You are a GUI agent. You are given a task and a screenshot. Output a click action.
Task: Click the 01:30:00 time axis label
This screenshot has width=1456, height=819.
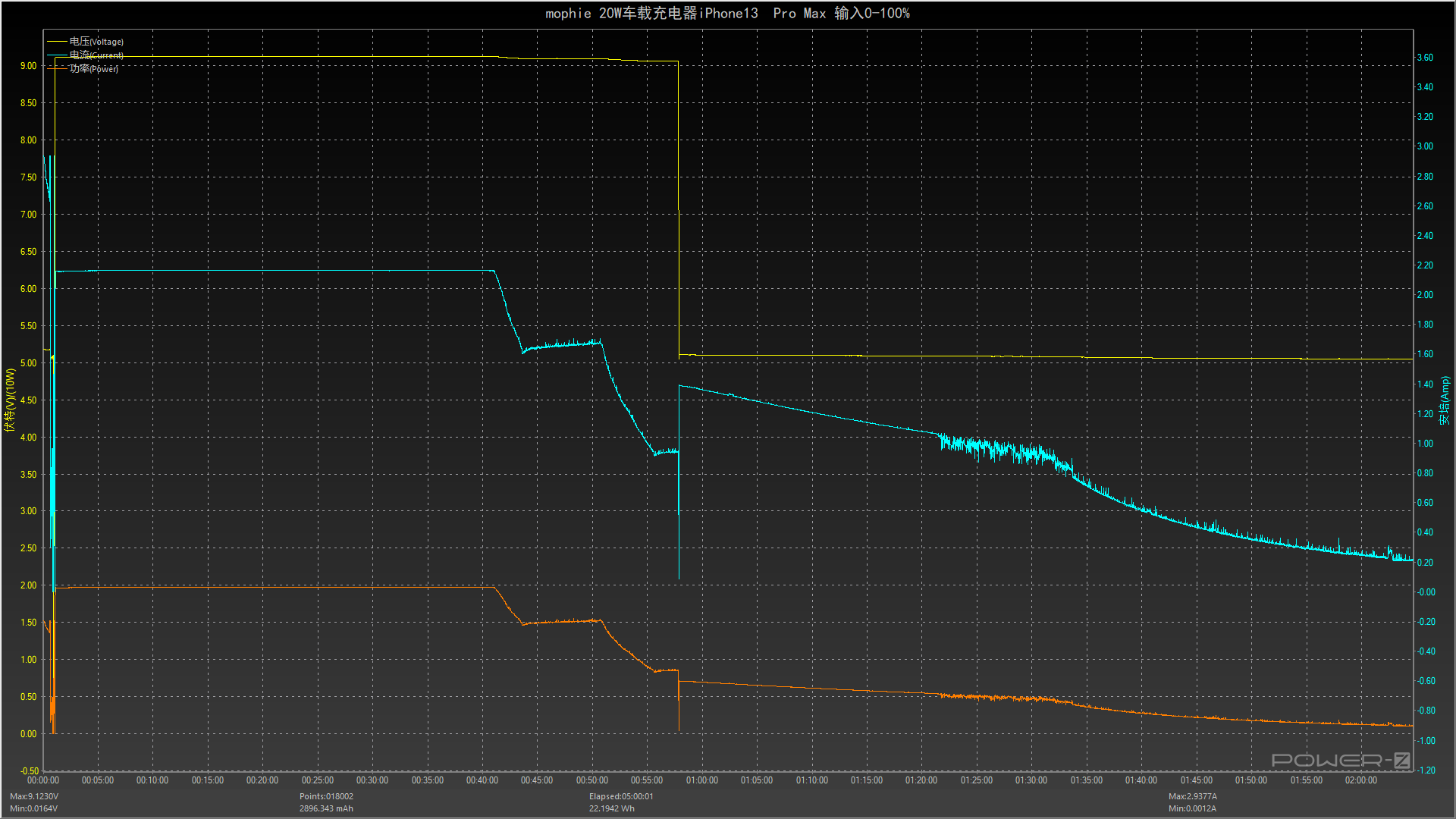1031,780
